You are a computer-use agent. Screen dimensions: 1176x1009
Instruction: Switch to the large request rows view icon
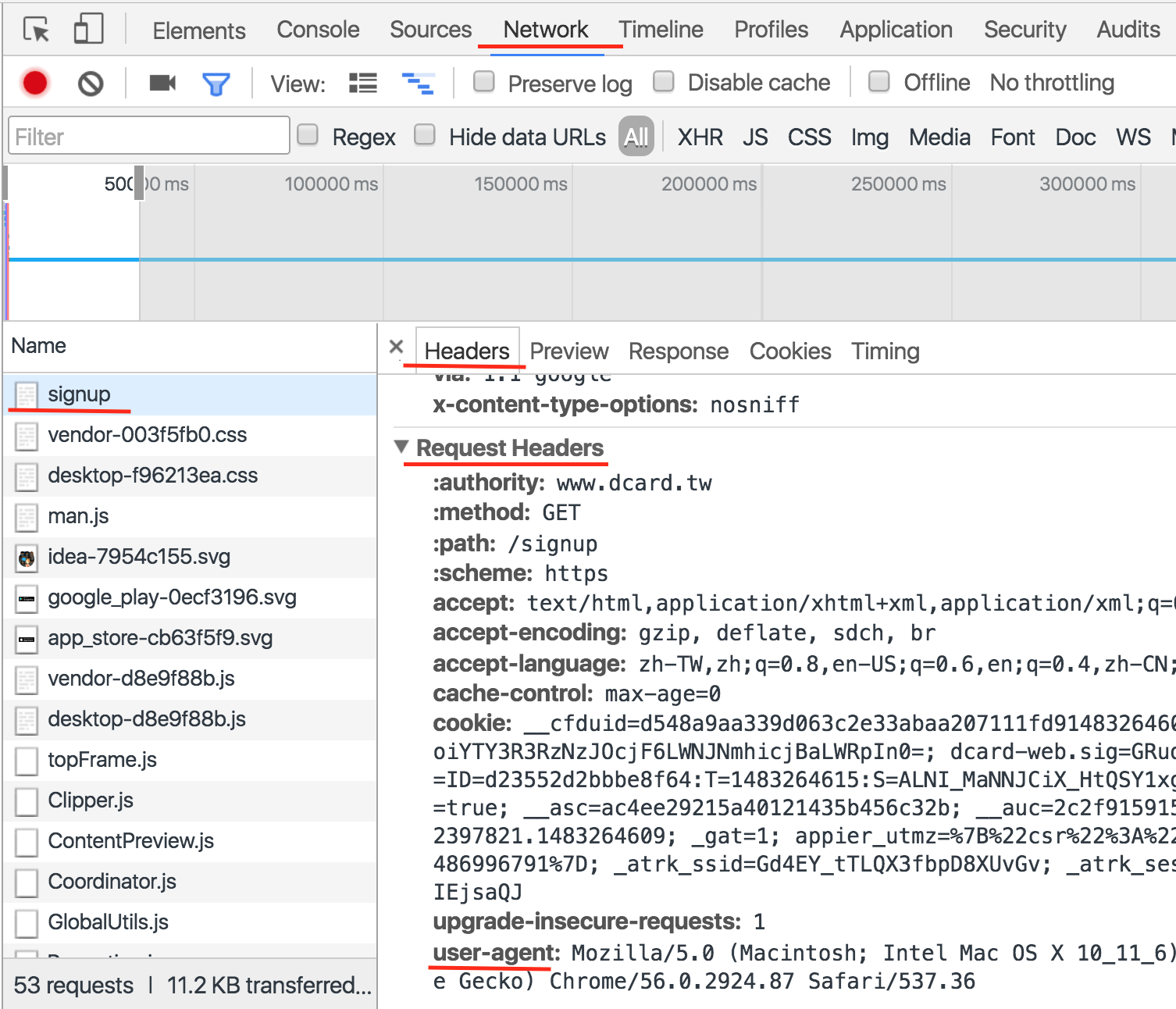click(x=362, y=83)
